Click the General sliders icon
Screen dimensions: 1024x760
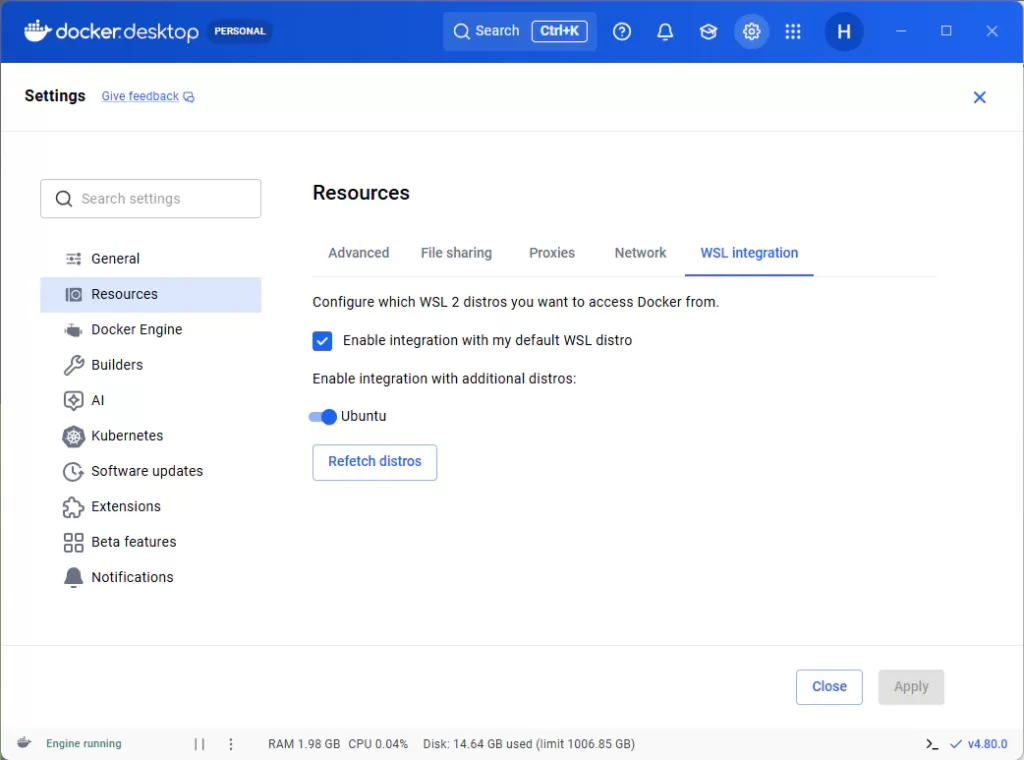pyautogui.click(x=73, y=259)
